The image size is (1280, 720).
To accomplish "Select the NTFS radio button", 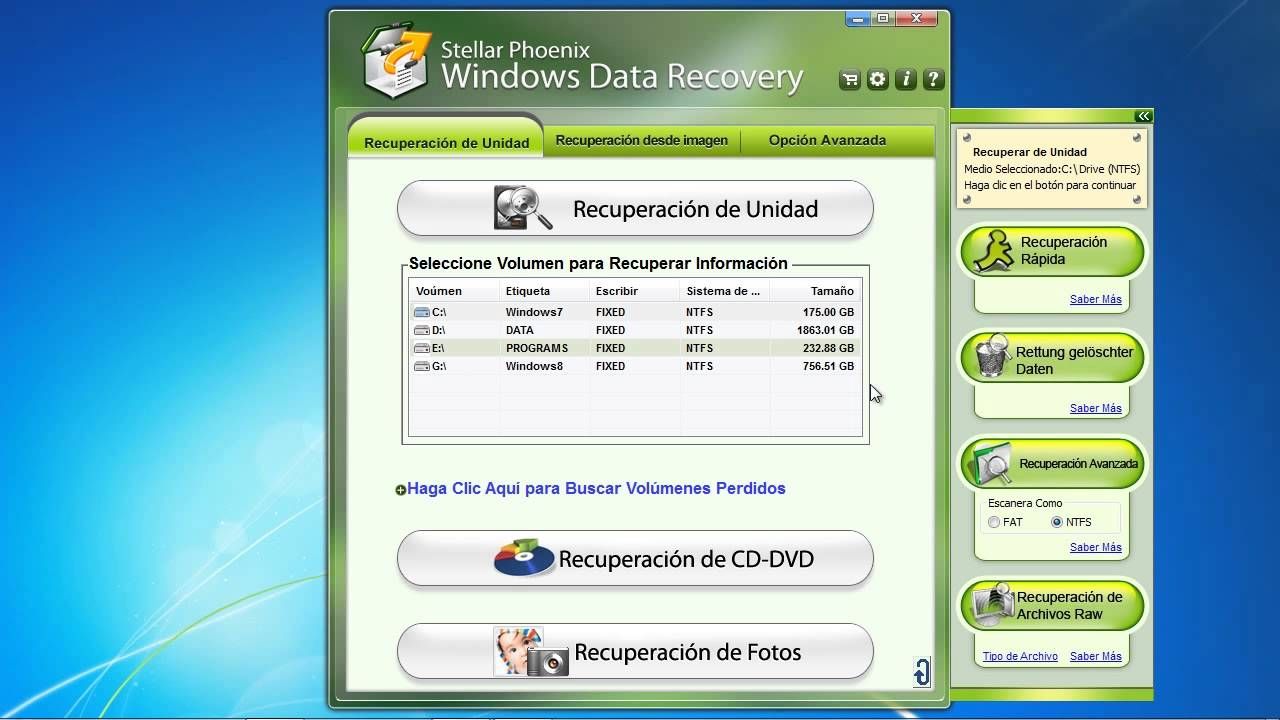I will [1057, 522].
